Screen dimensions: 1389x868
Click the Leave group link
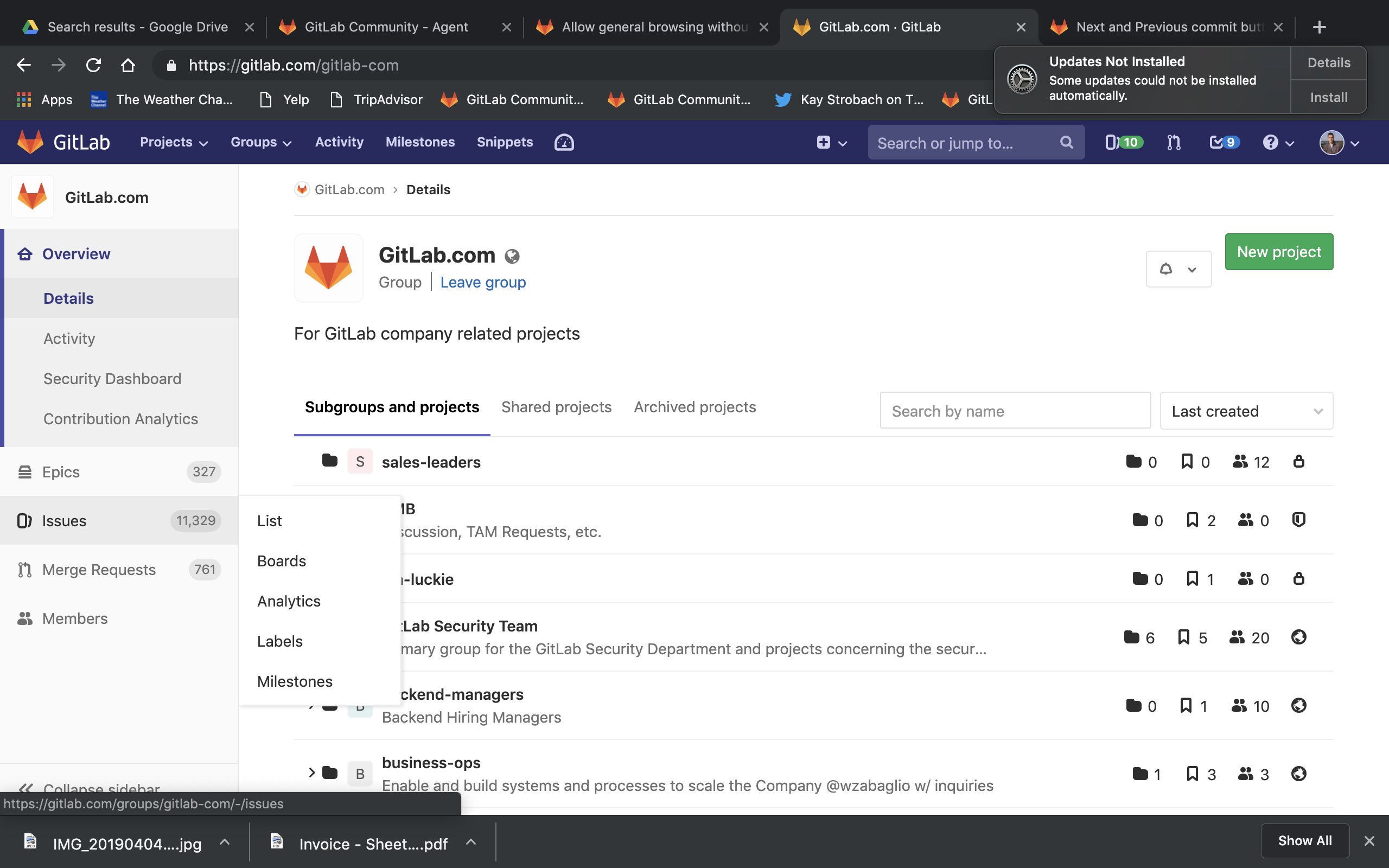tap(483, 283)
